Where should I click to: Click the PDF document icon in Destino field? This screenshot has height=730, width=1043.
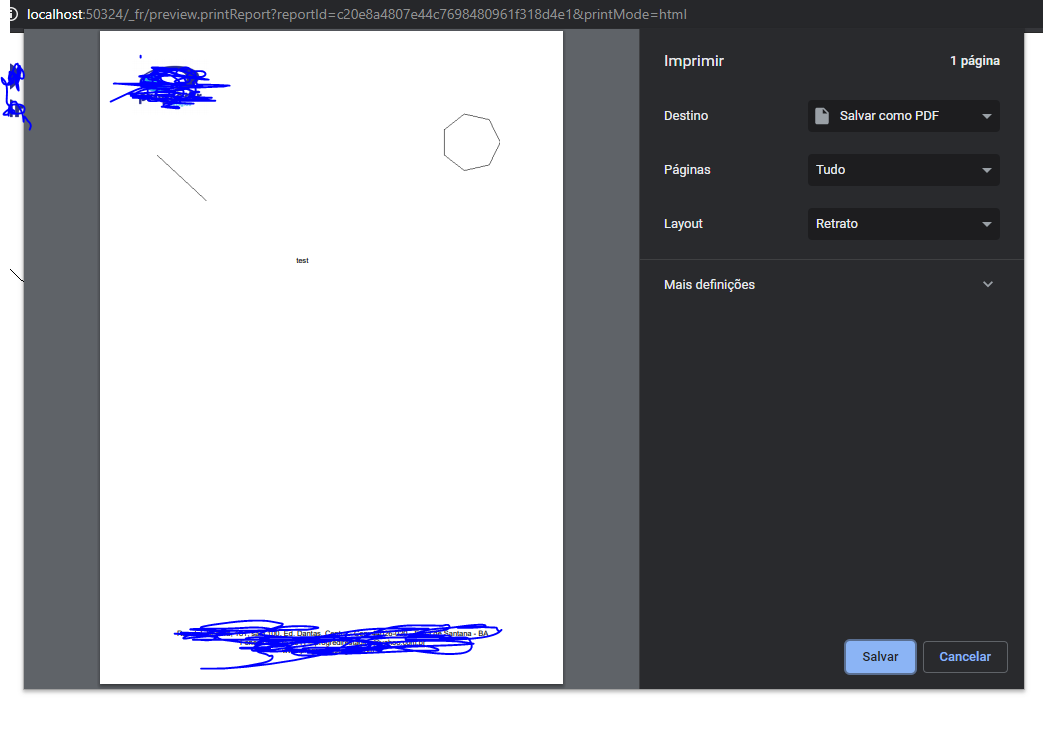coord(822,116)
